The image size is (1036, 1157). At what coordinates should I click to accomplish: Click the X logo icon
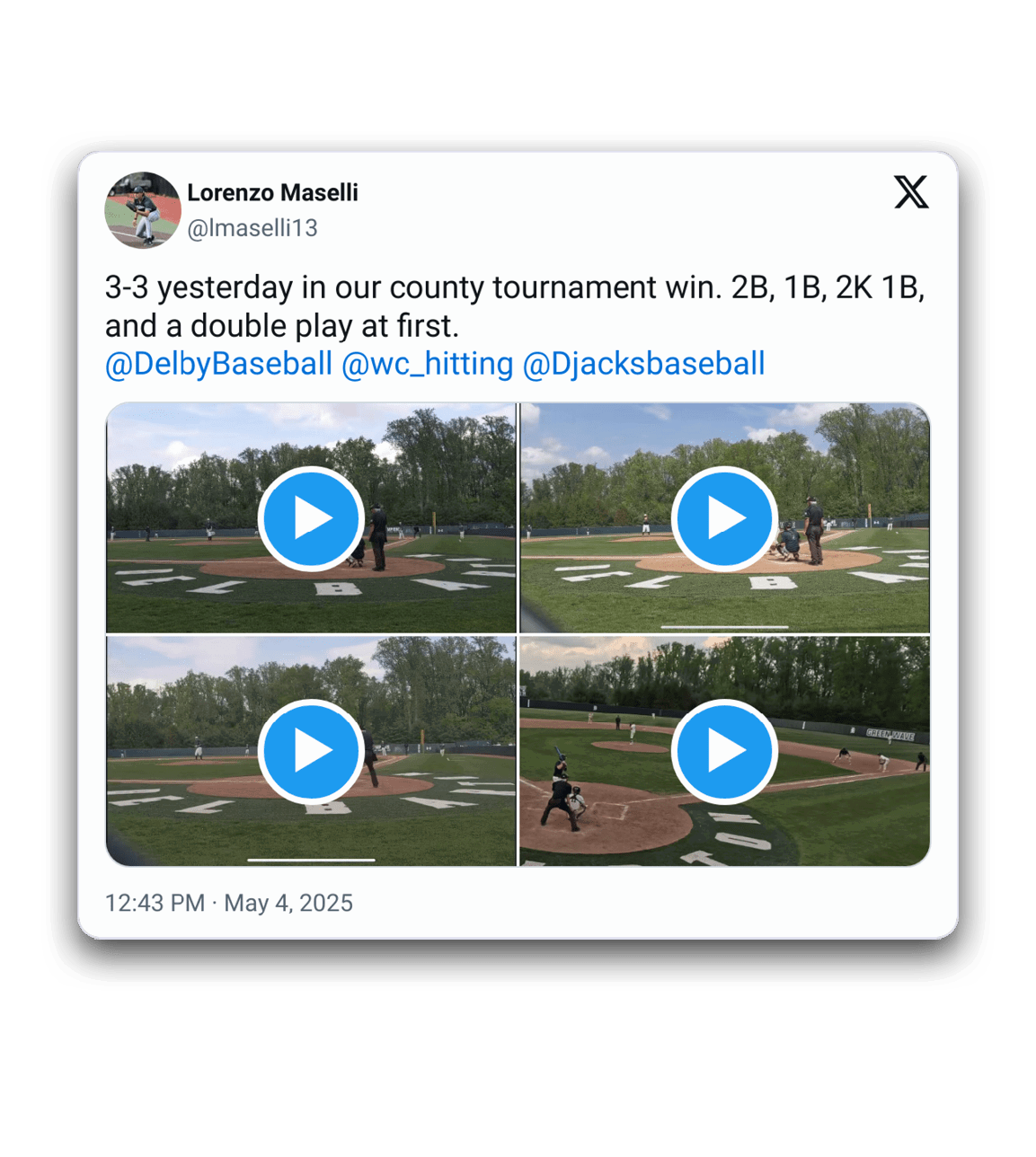911,192
